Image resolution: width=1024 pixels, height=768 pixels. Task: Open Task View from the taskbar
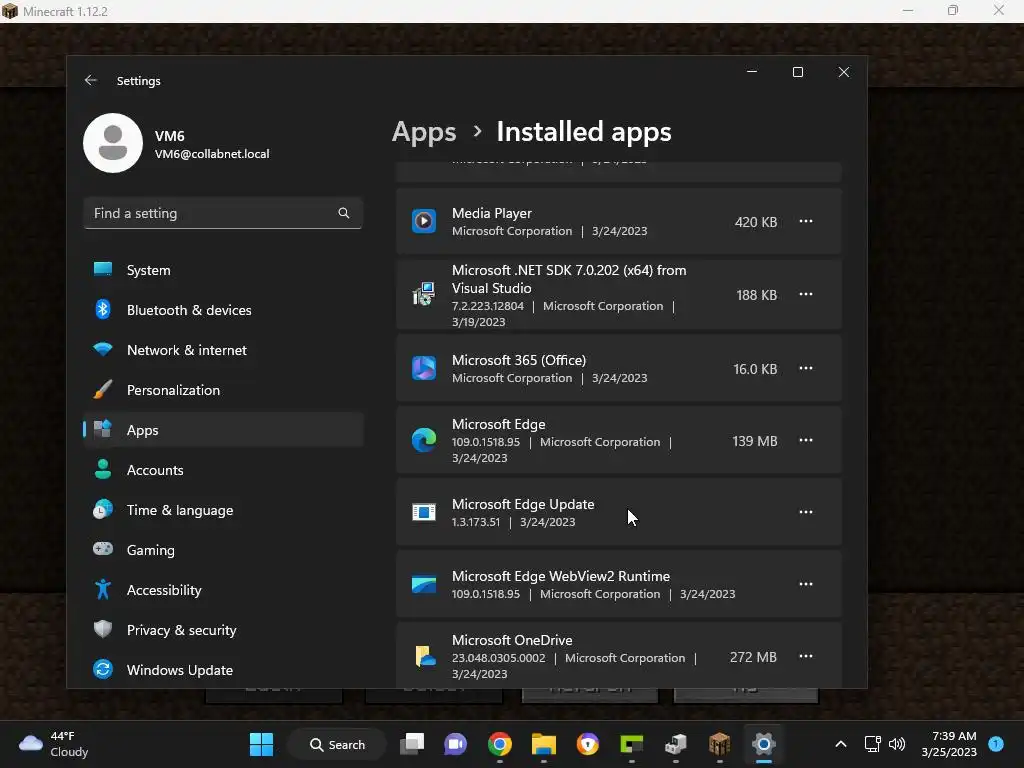[412, 744]
